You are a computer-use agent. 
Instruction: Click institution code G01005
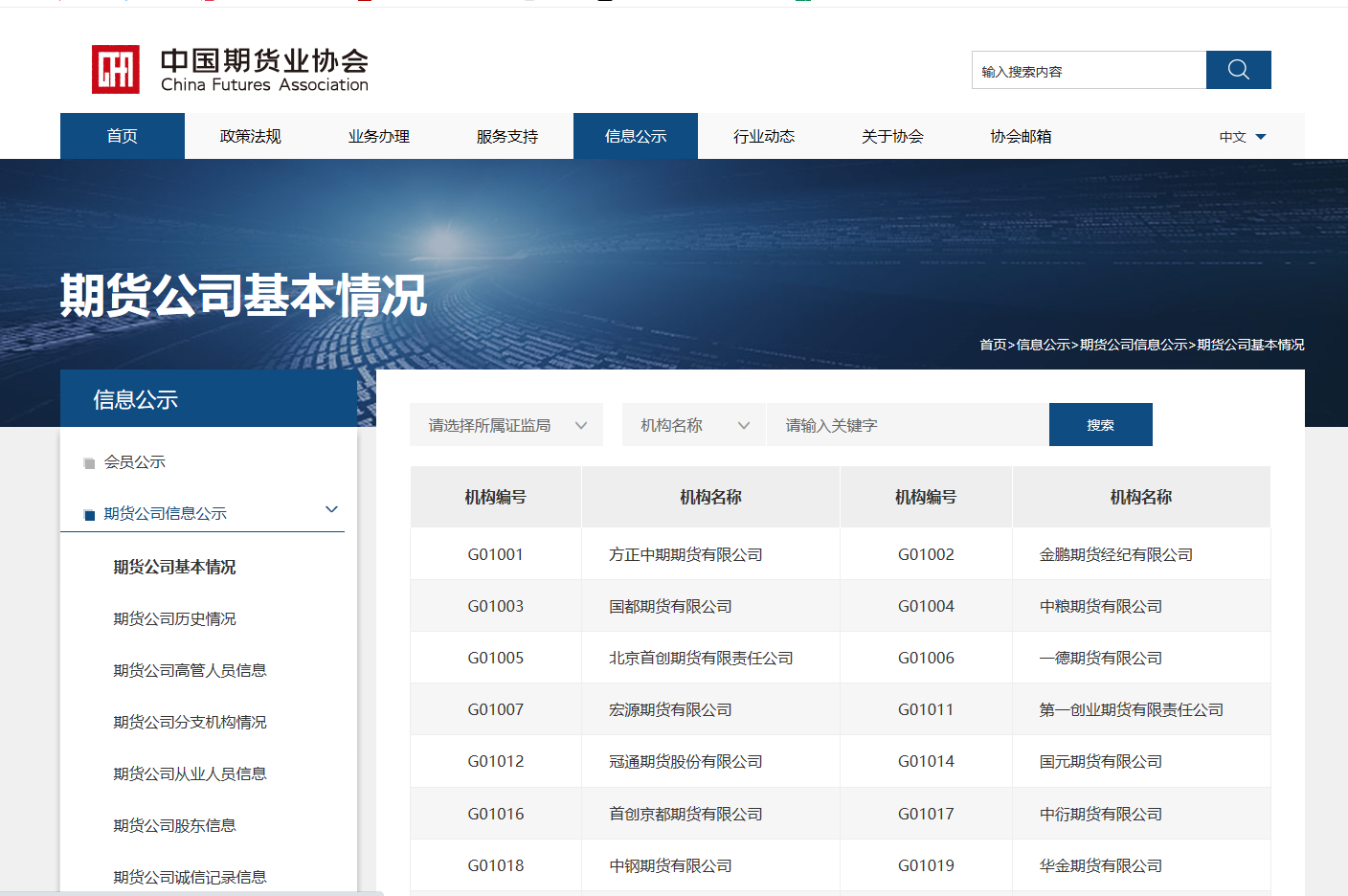(496, 658)
